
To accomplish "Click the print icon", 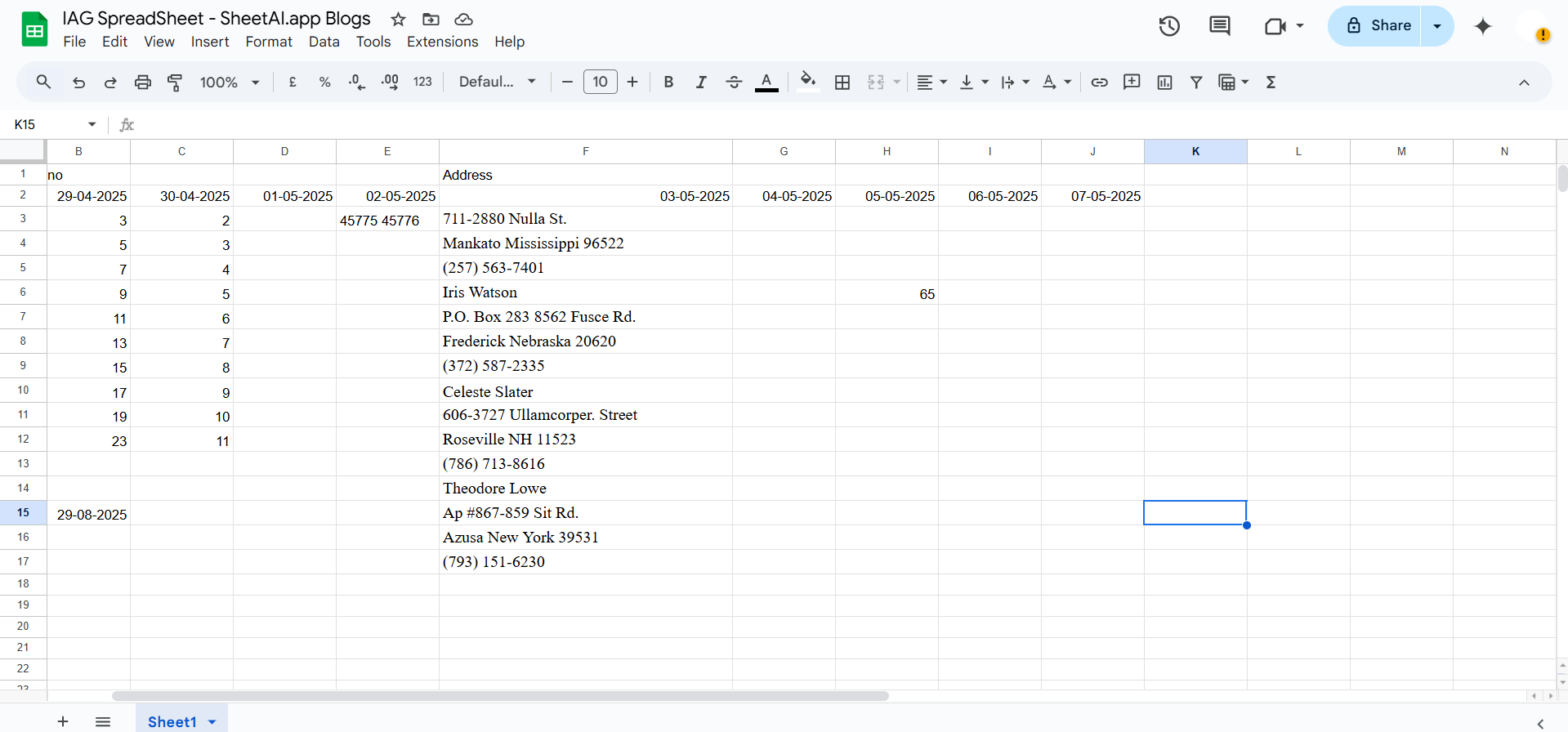I will tap(143, 82).
